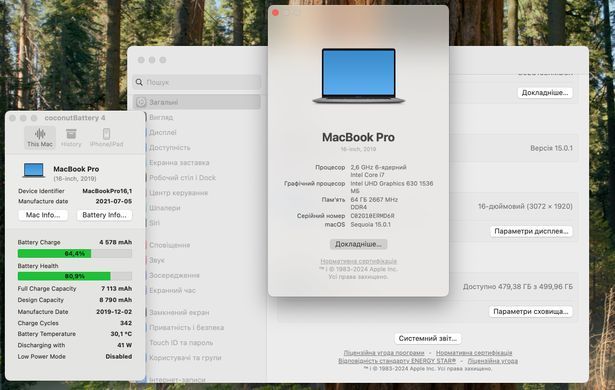Image resolution: width=615 pixels, height=390 pixels.
Task: Click 16-дюймовий (3072 × 1920) display text
Action: coord(525,206)
